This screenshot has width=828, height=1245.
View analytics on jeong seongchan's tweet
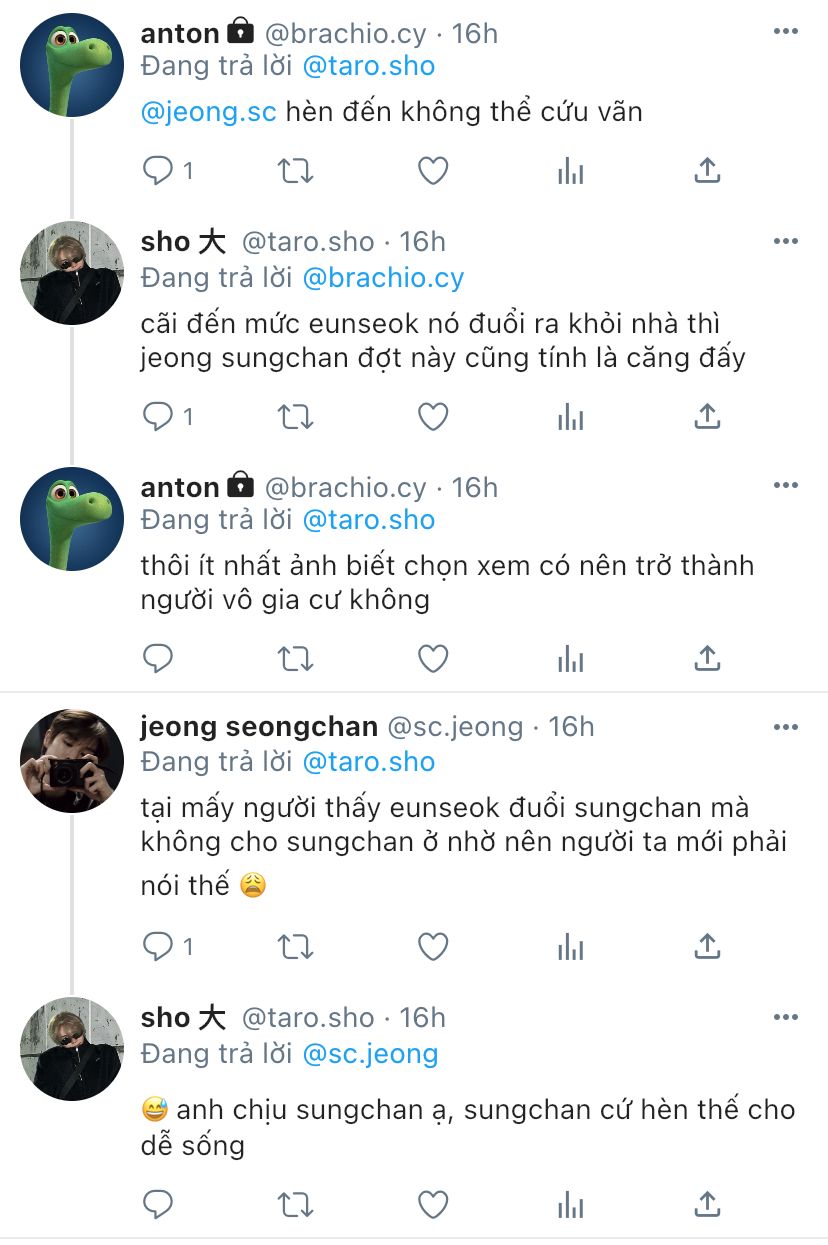click(570, 946)
